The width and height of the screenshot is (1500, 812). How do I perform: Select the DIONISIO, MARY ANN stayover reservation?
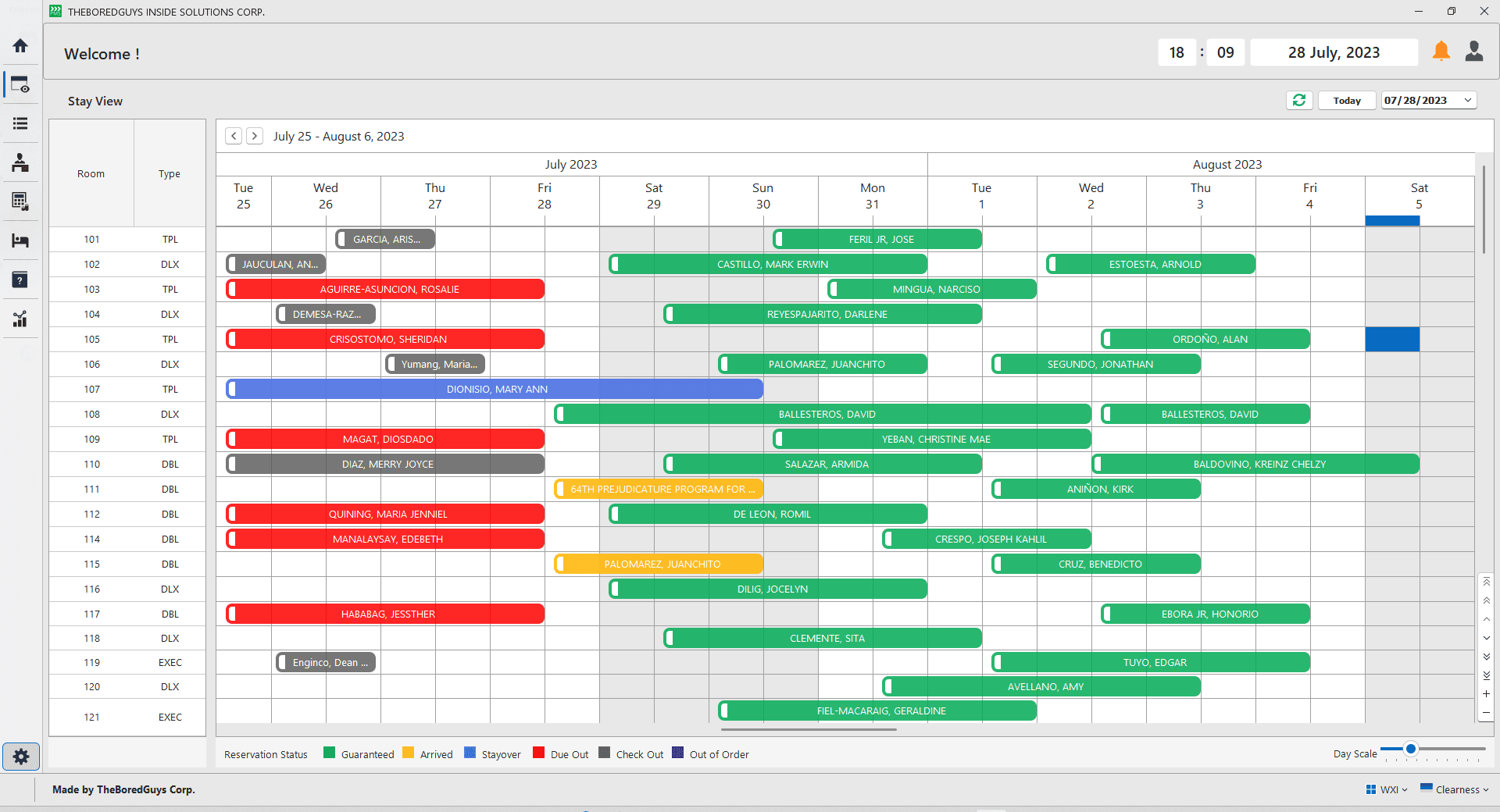tap(496, 389)
